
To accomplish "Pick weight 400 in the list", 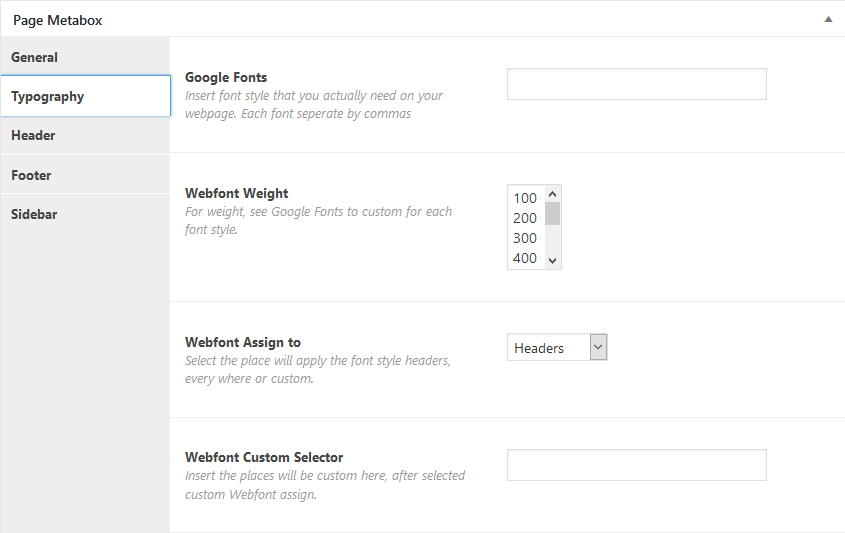I will (525, 258).
